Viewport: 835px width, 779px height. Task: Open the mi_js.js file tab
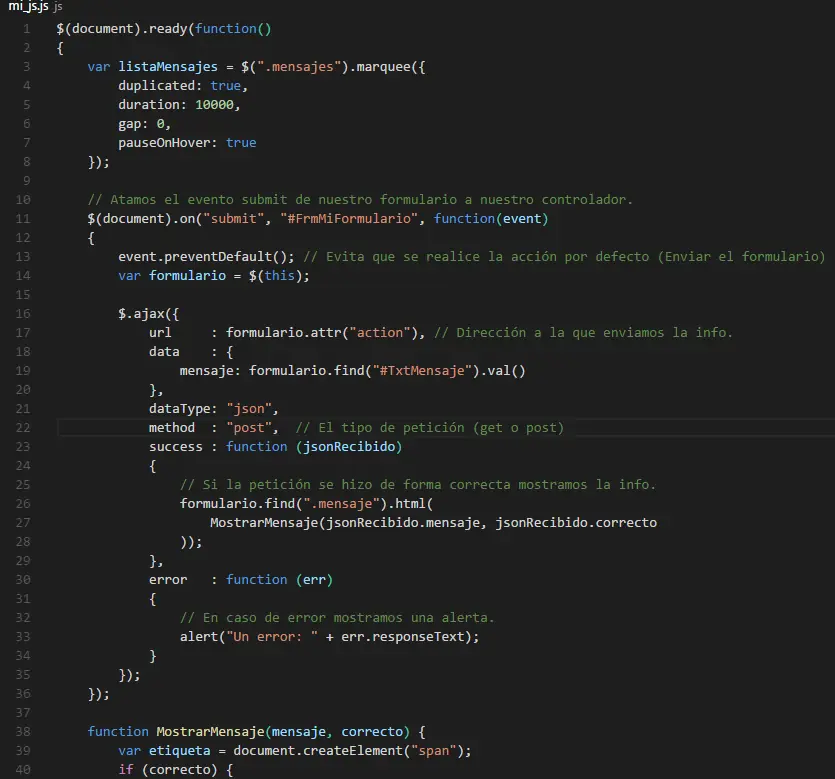coord(35,6)
